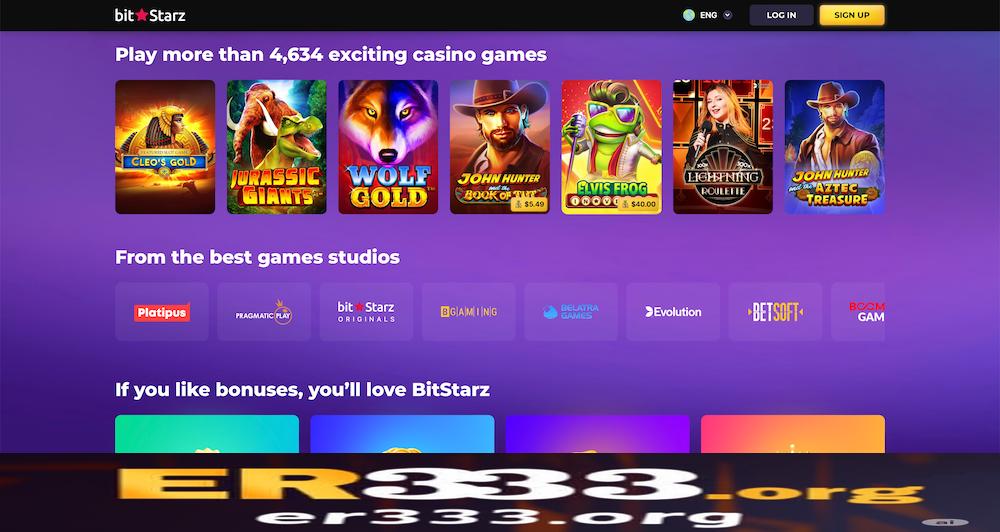The image size is (1000, 532).
Task: Click the LOG IN button
Action: point(781,15)
